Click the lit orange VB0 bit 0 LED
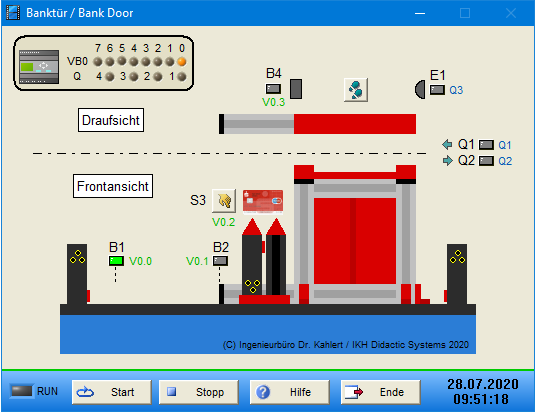The width and height of the screenshot is (536, 412). coord(182,62)
